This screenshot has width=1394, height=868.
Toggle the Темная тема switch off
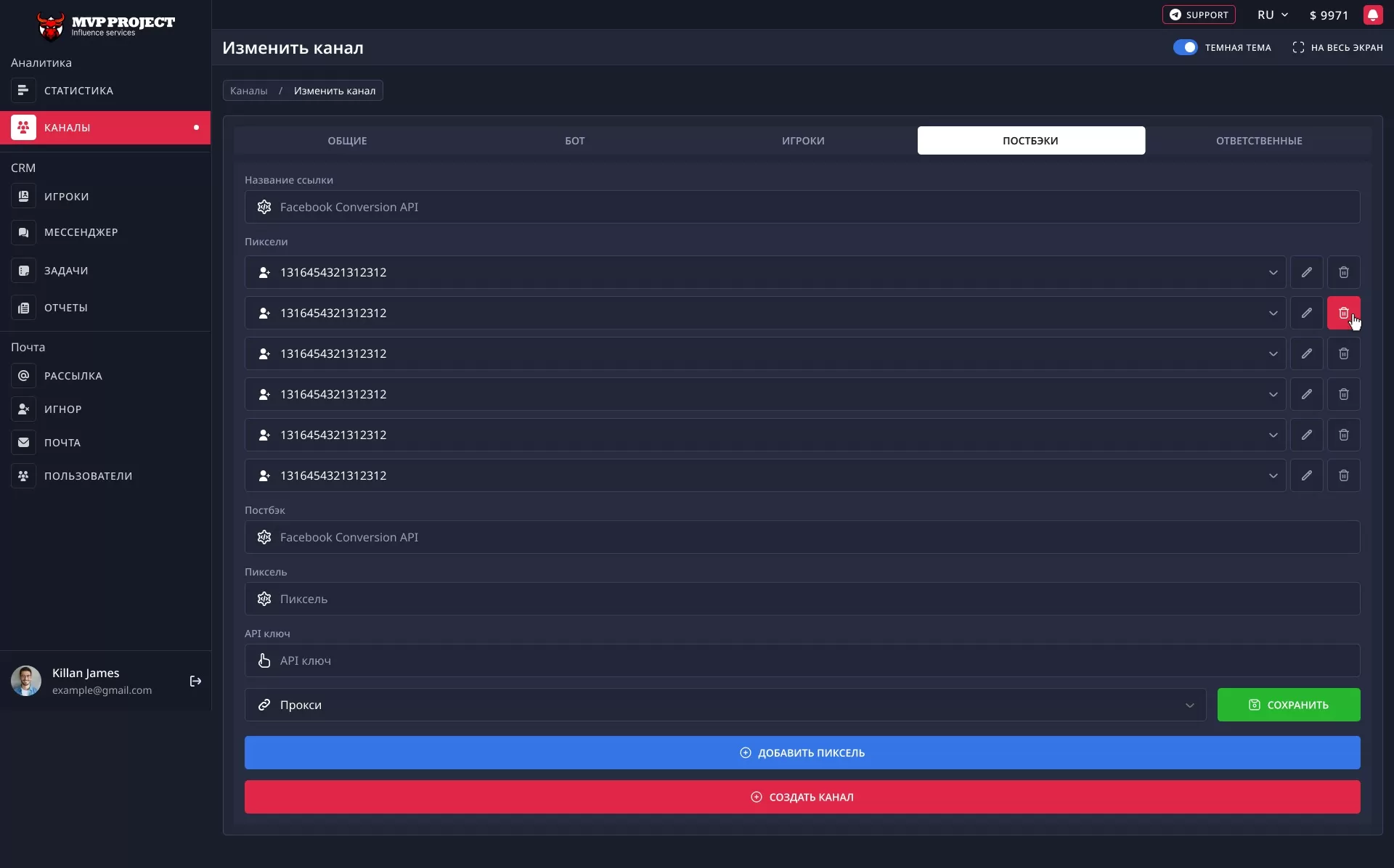tap(1185, 47)
